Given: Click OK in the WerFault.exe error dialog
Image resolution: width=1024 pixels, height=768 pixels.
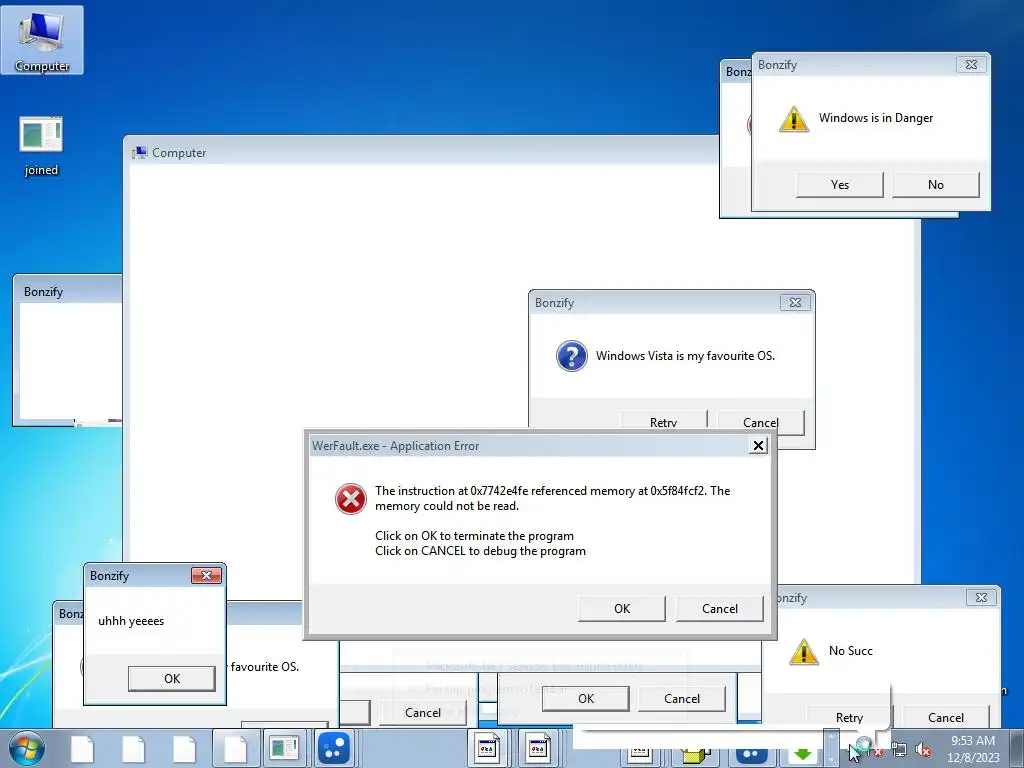Looking at the screenshot, I should pos(622,609).
